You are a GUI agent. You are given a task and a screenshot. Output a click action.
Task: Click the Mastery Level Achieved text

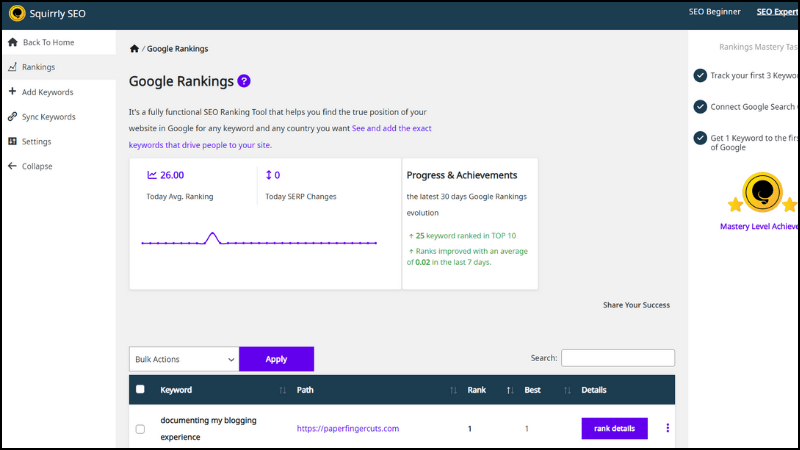[x=759, y=227]
